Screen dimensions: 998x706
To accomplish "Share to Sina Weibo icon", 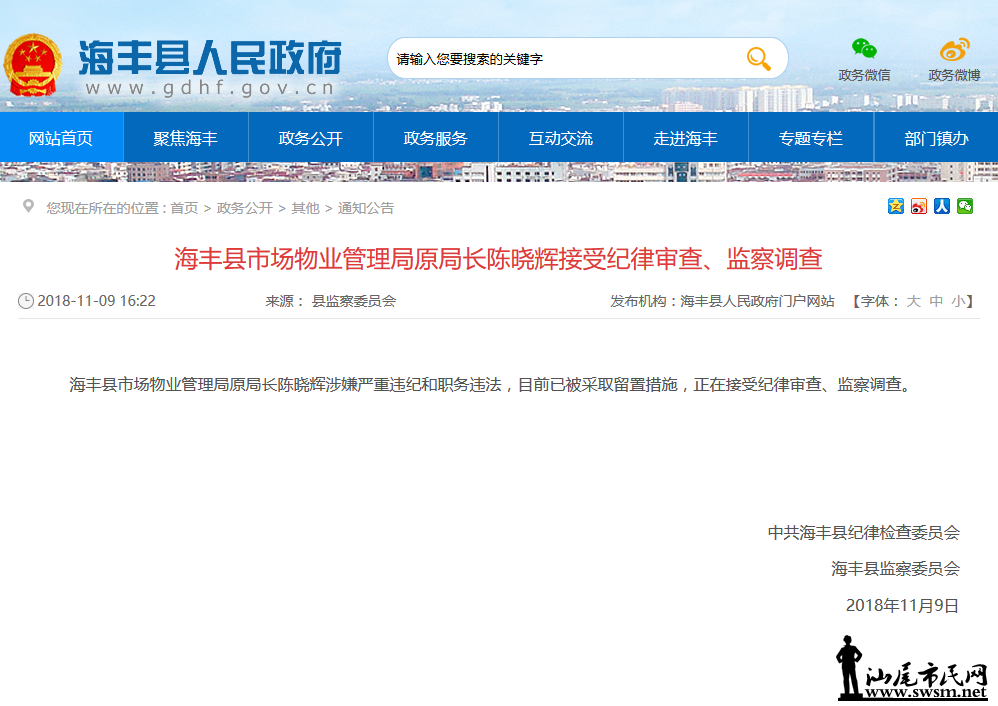I will (919, 206).
